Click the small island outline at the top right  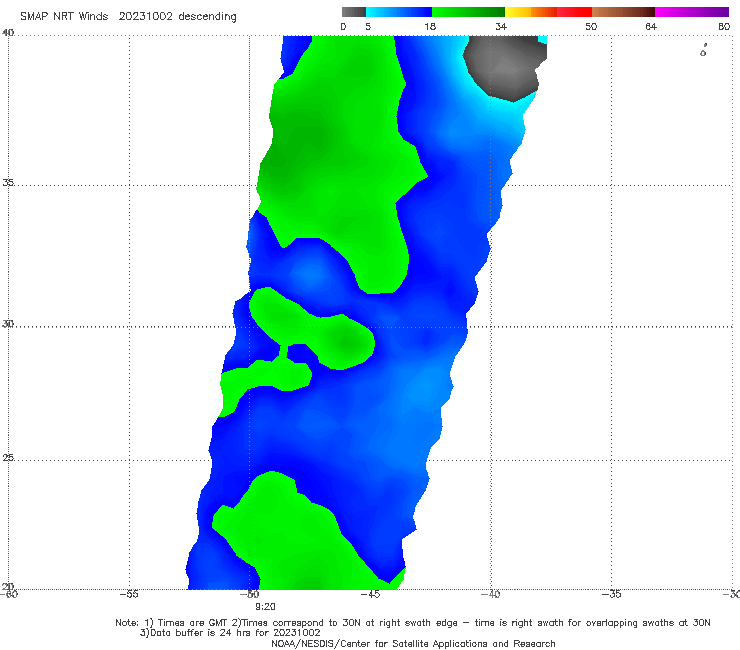[703, 51]
